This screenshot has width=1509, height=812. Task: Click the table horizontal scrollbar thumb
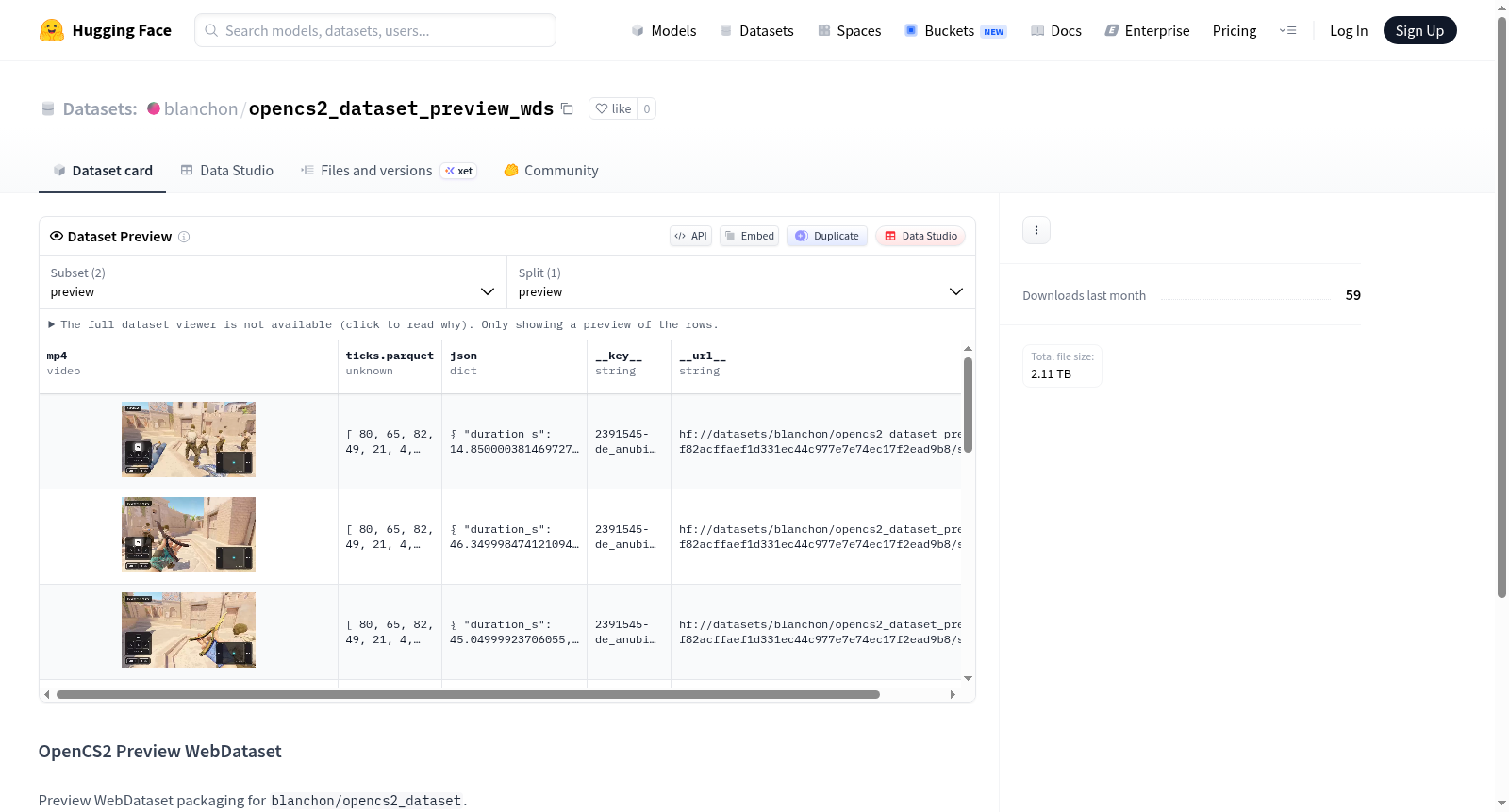pyautogui.click(x=468, y=695)
